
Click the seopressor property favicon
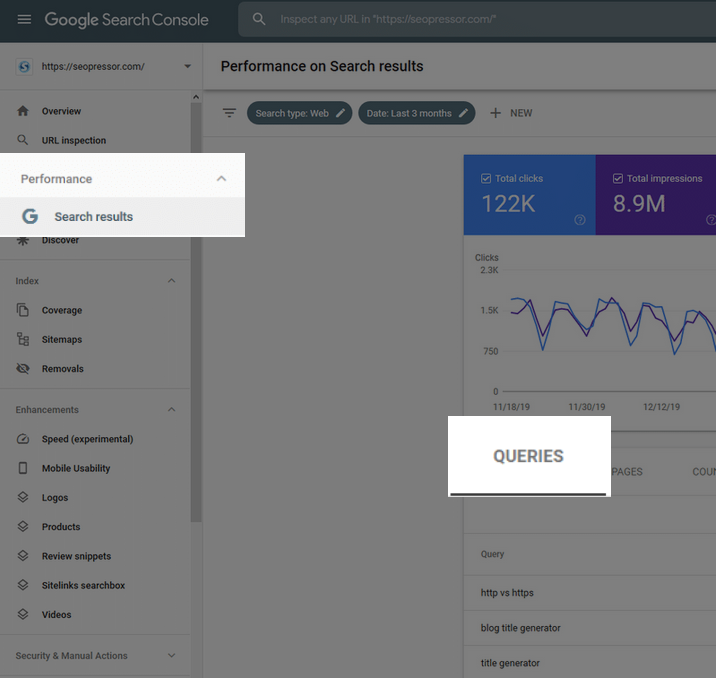(24, 67)
